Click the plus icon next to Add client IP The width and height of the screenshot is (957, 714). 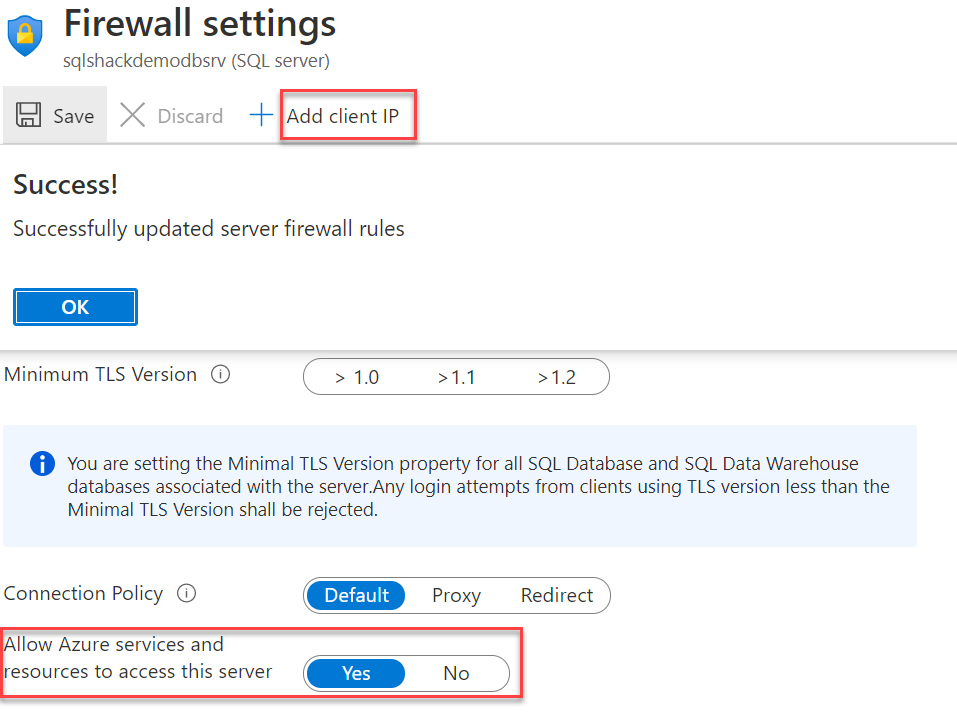coord(261,114)
